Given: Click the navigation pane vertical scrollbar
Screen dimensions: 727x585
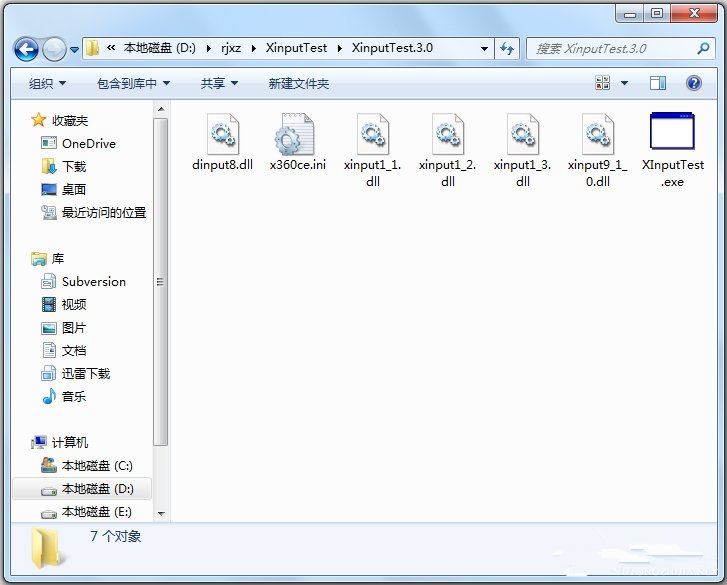Looking at the screenshot, I should coord(160,280).
